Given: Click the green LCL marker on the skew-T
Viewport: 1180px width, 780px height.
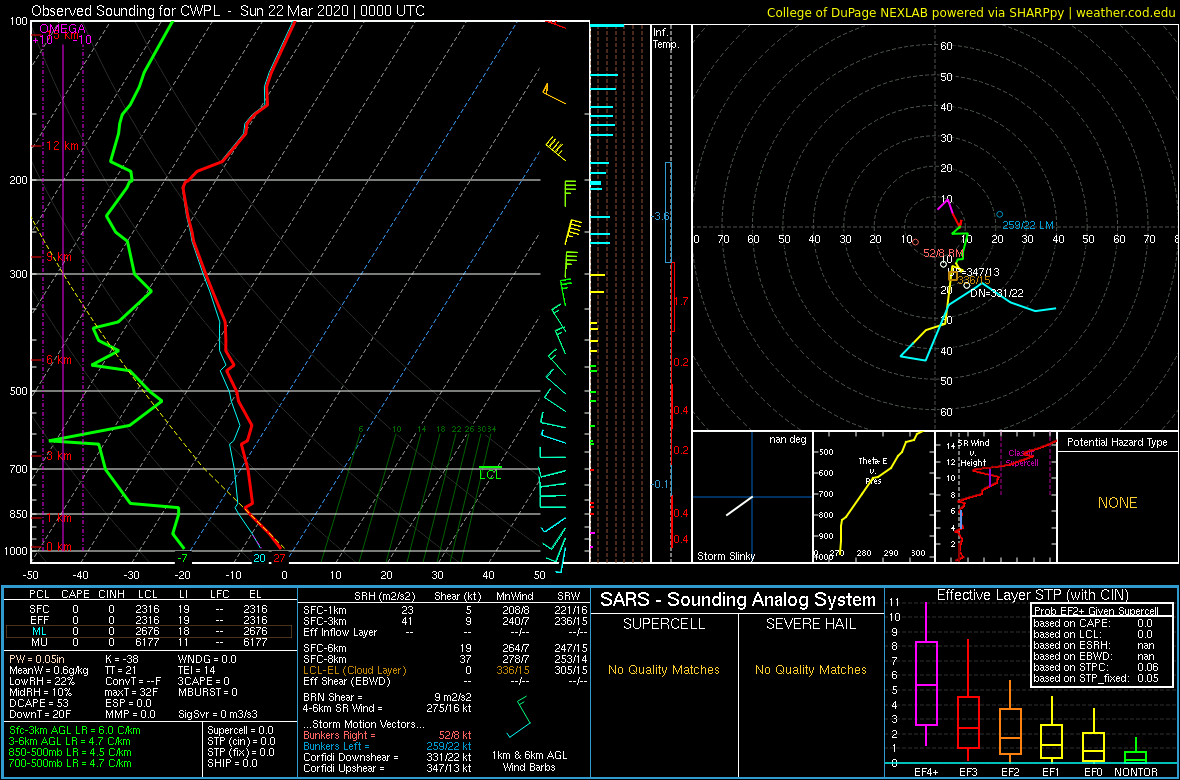Looking at the screenshot, I should point(490,472).
